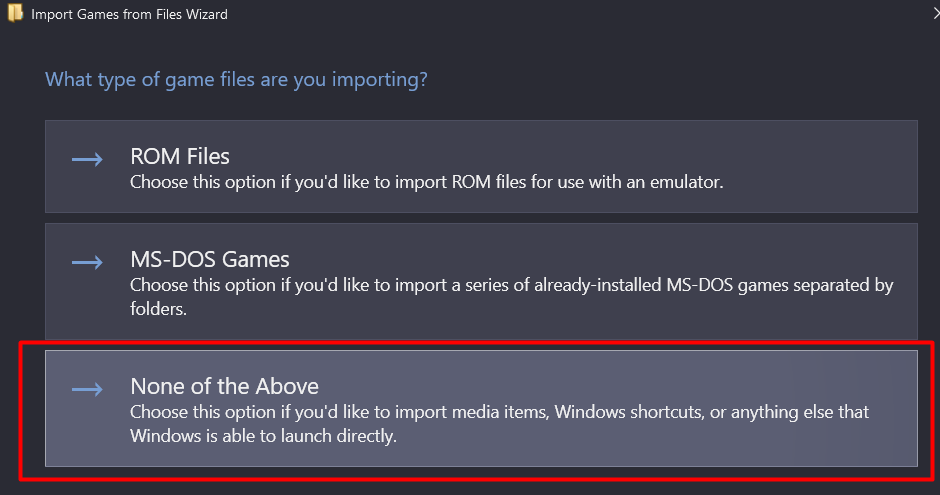
Task: Click the None of the Above arrow icon
Action: pyautogui.click(x=87, y=389)
